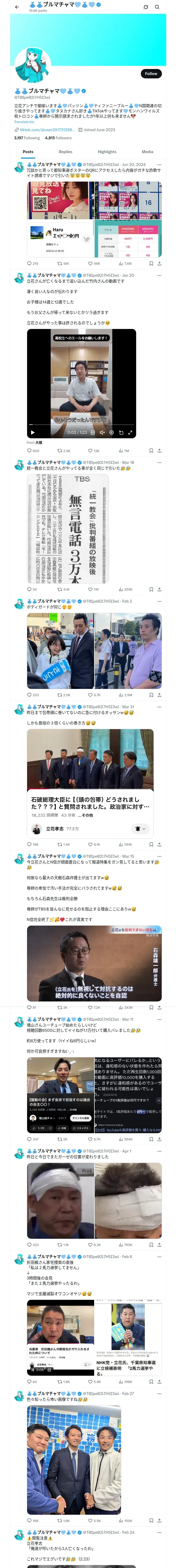Share the Mar 31 post
This screenshot has height=1568, width=176.
159,844
